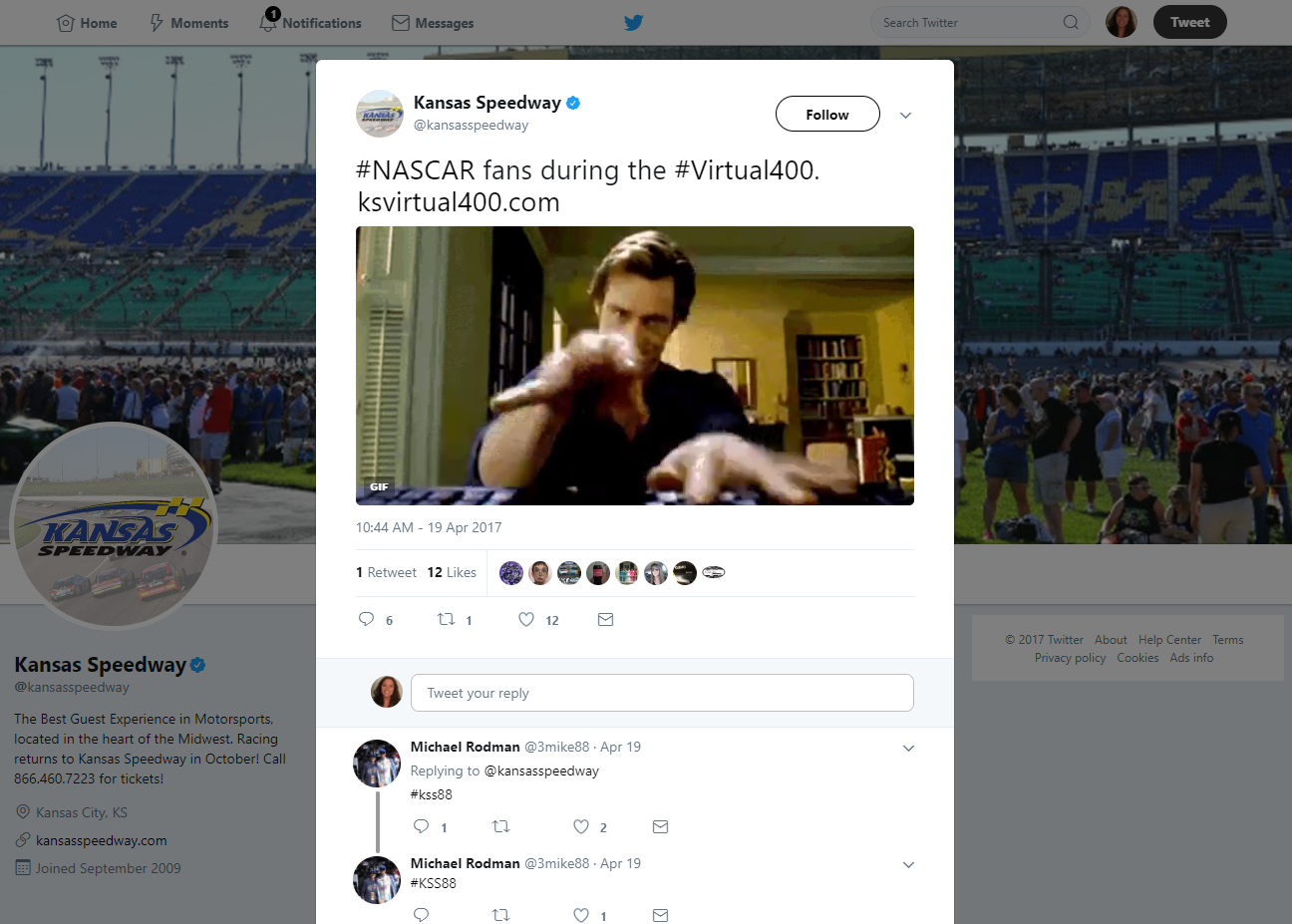The height and width of the screenshot is (924, 1292).
Task: Open the Notifications tab
Action: coord(311,23)
